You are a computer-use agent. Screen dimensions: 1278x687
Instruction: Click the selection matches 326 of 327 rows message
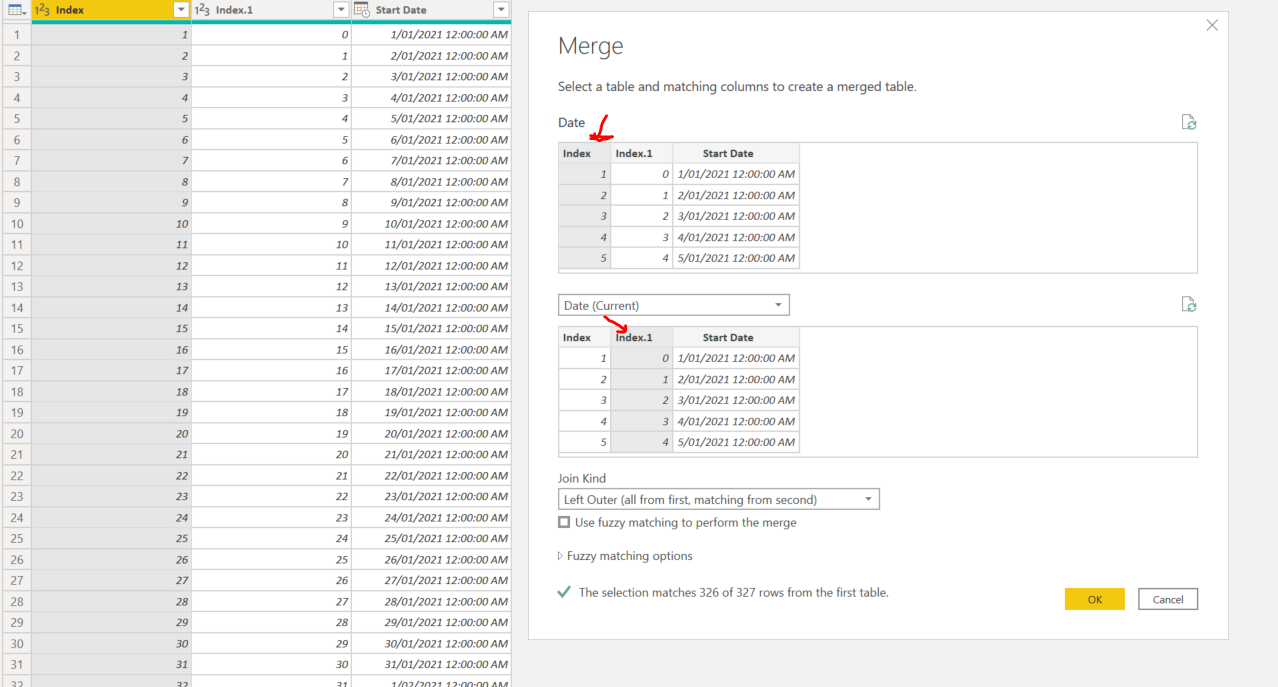click(733, 592)
